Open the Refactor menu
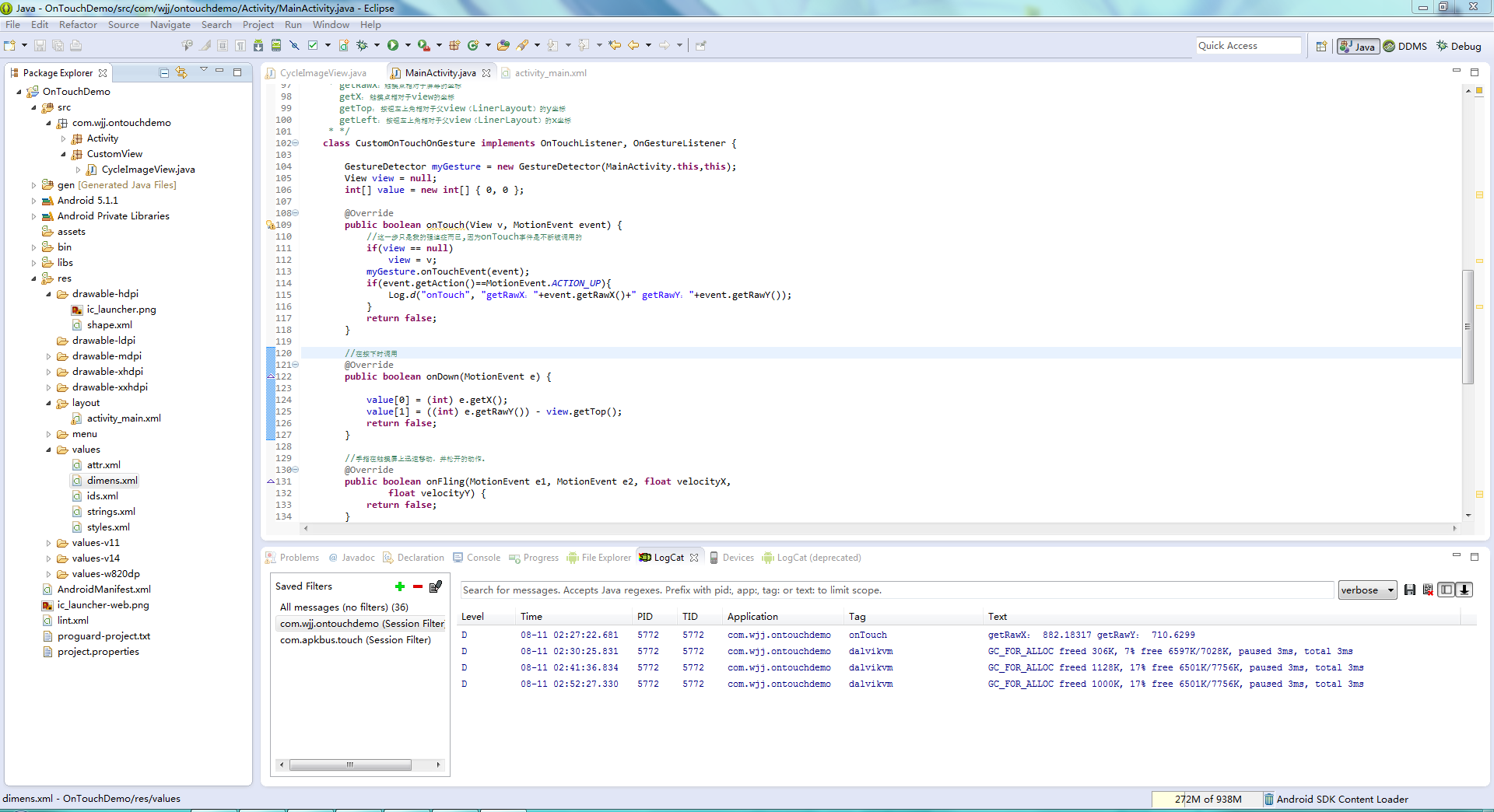The image size is (1494, 812). 78,25
